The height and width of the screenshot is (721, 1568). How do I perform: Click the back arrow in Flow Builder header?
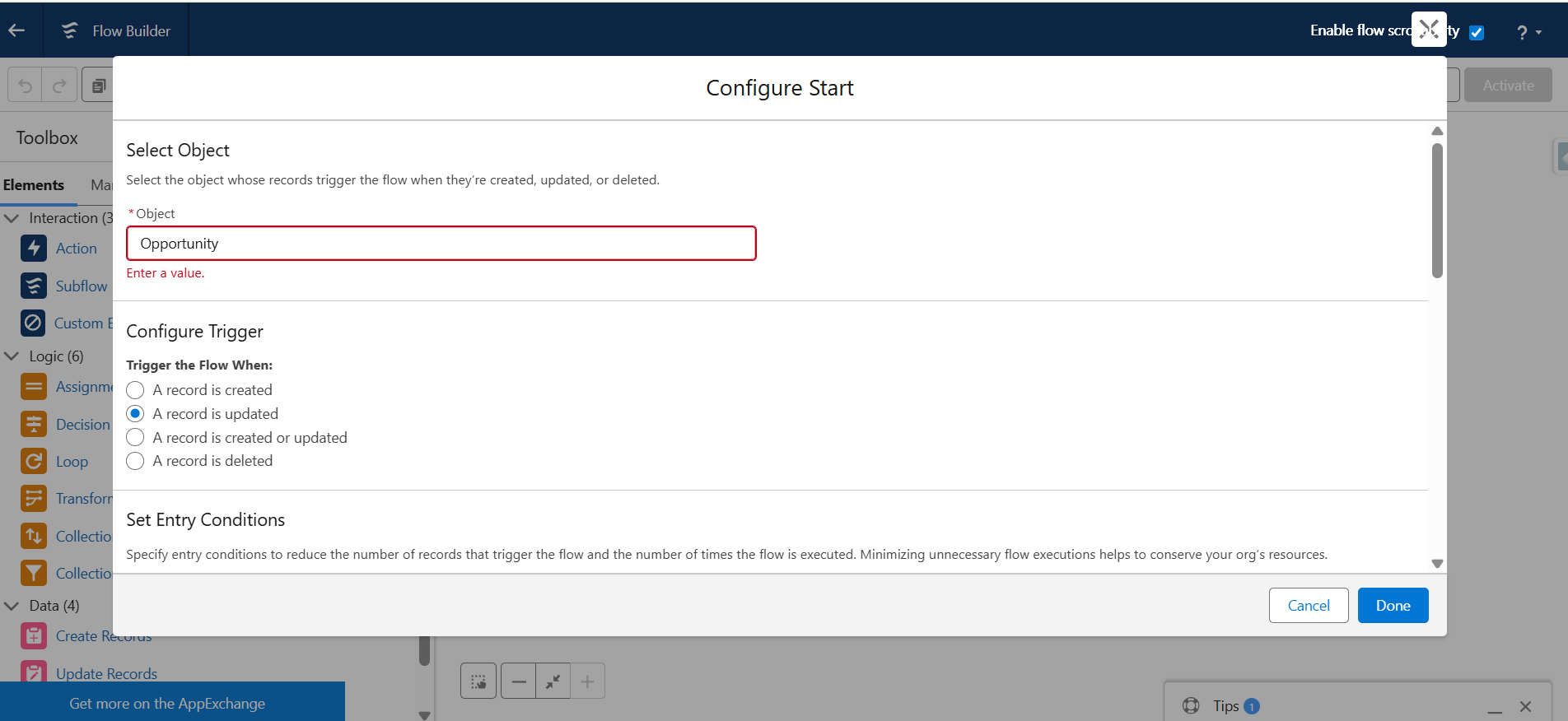pyautogui.click(x=16, y=30)
